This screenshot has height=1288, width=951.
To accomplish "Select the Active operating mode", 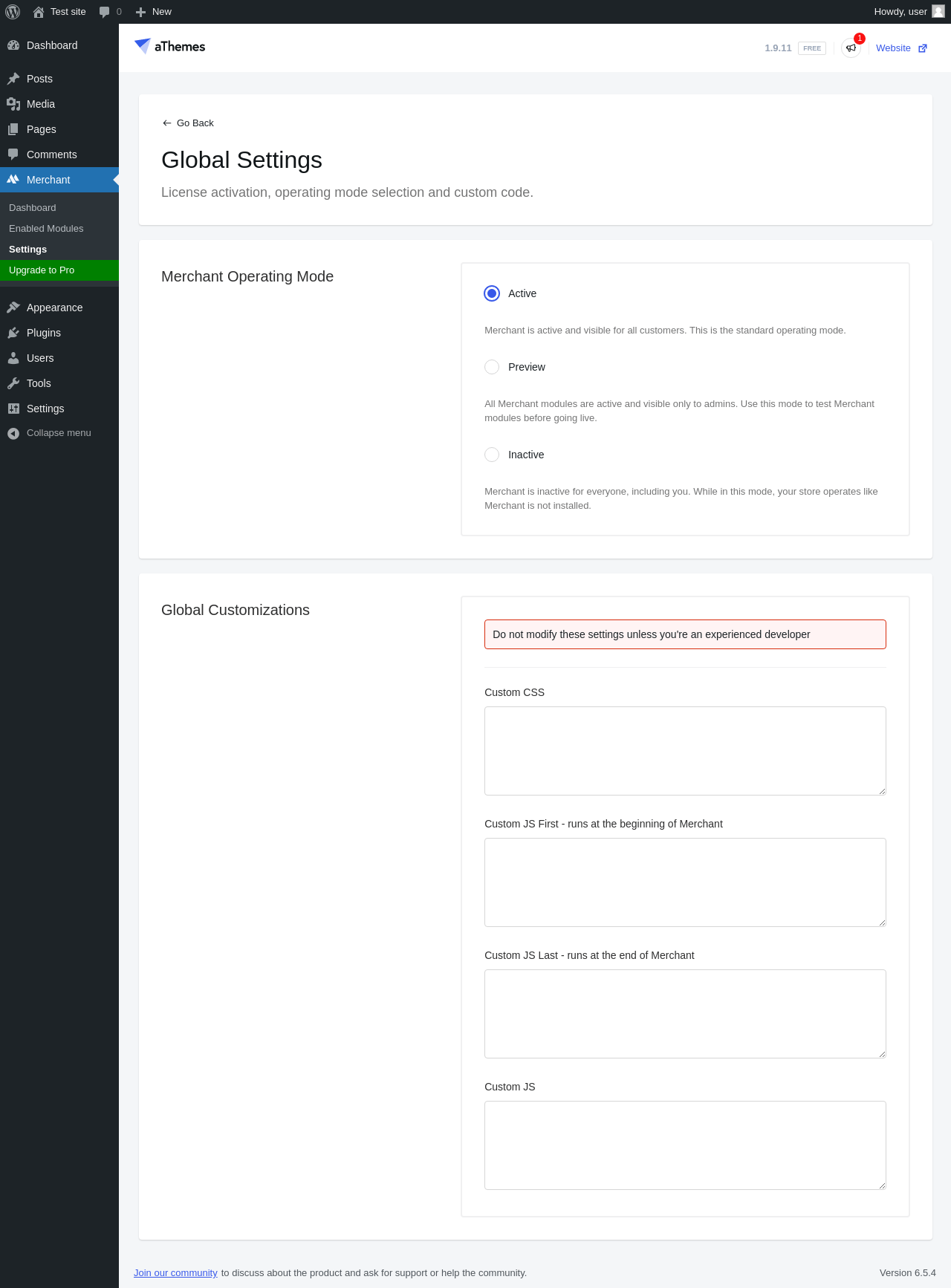I will coord(492,293).
